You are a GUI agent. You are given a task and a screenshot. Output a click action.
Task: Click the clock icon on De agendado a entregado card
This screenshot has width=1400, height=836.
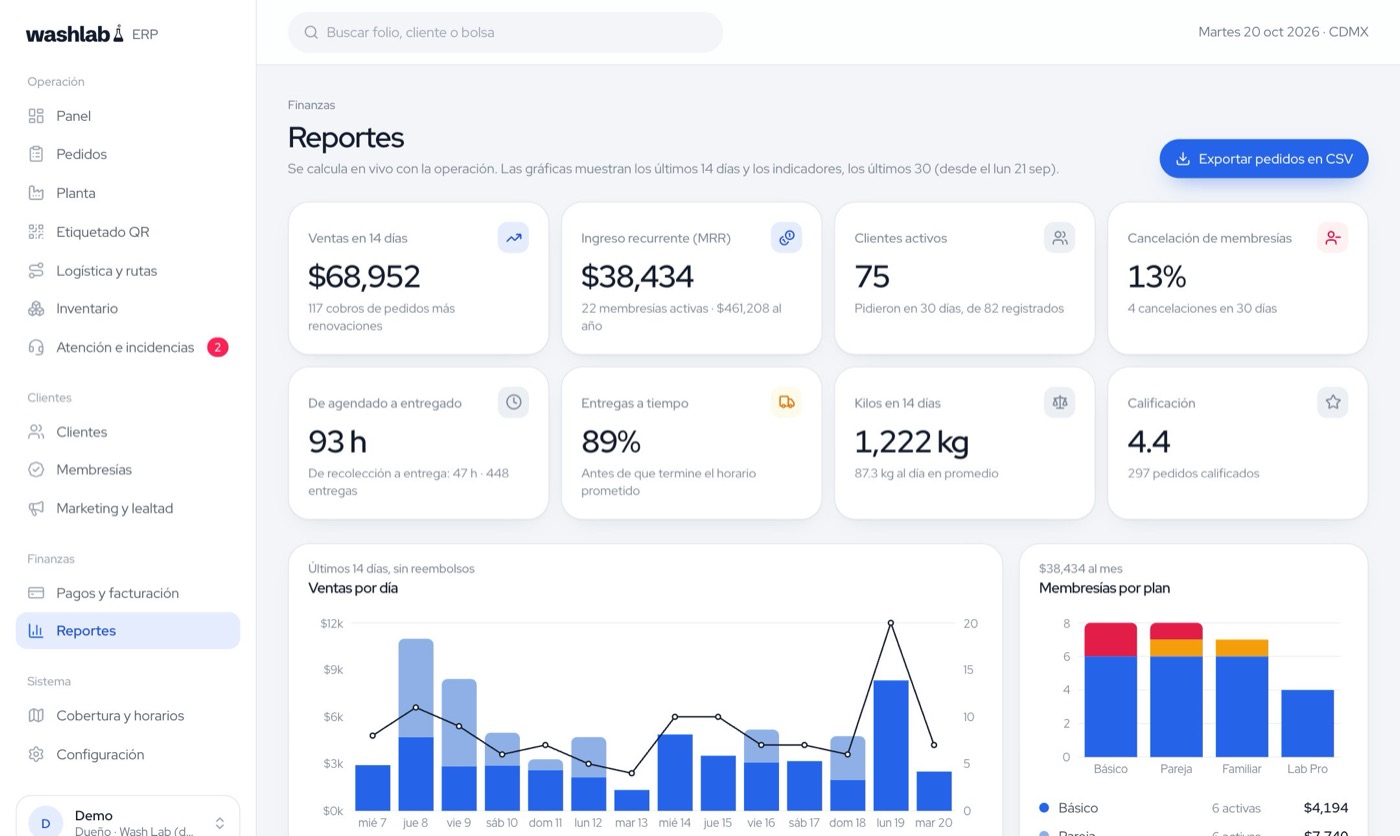tap(513, 402)
